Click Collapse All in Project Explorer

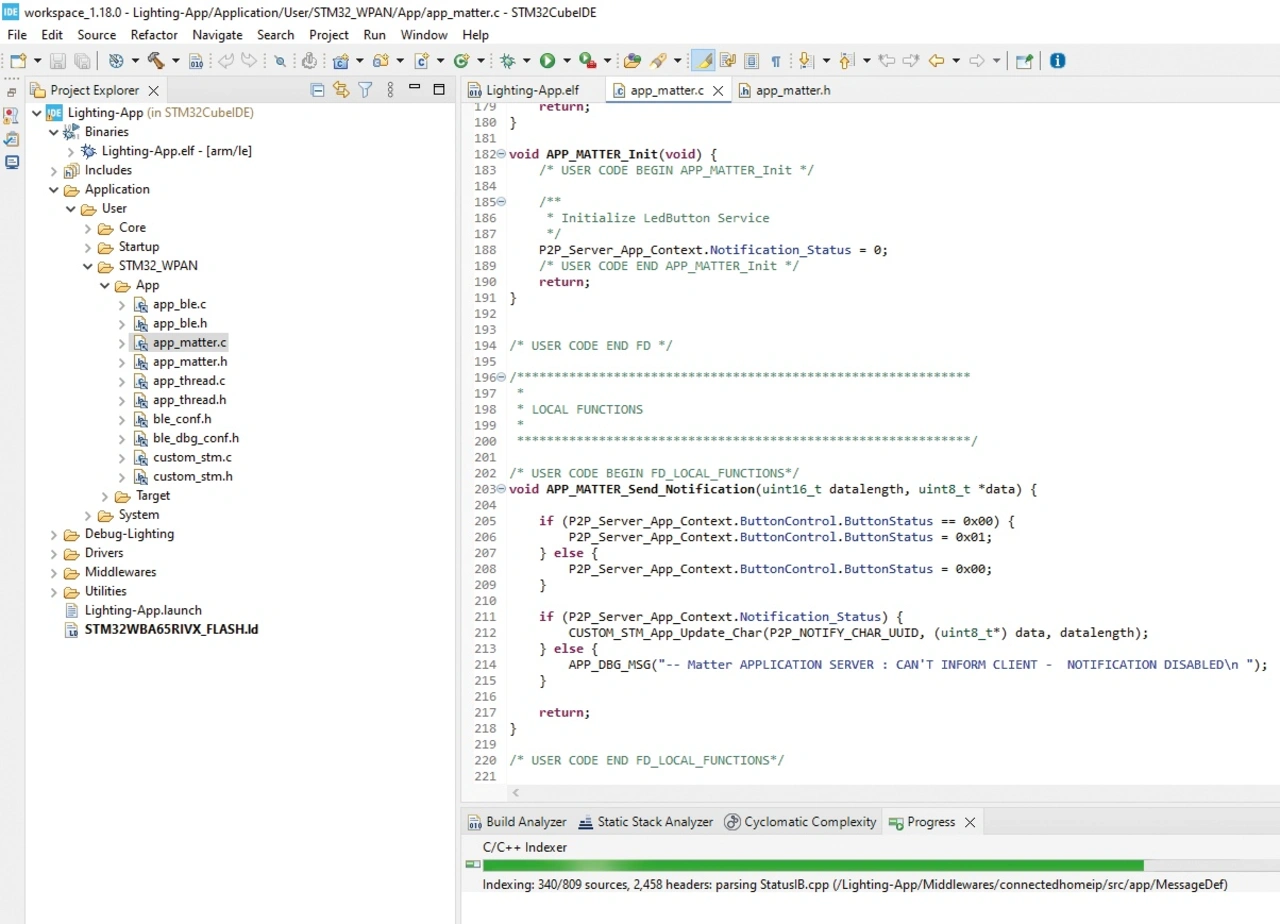coord(318,90)
